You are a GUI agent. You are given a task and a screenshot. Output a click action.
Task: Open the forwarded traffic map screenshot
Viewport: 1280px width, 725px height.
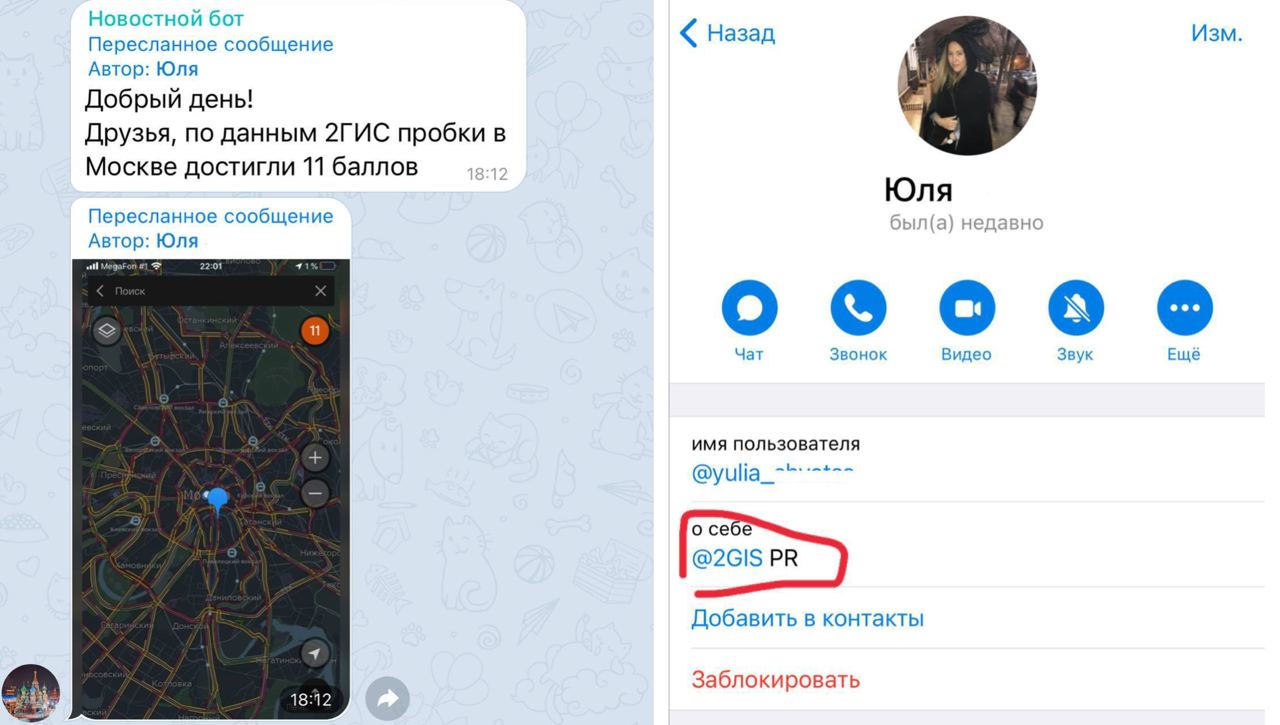(211, 488)
